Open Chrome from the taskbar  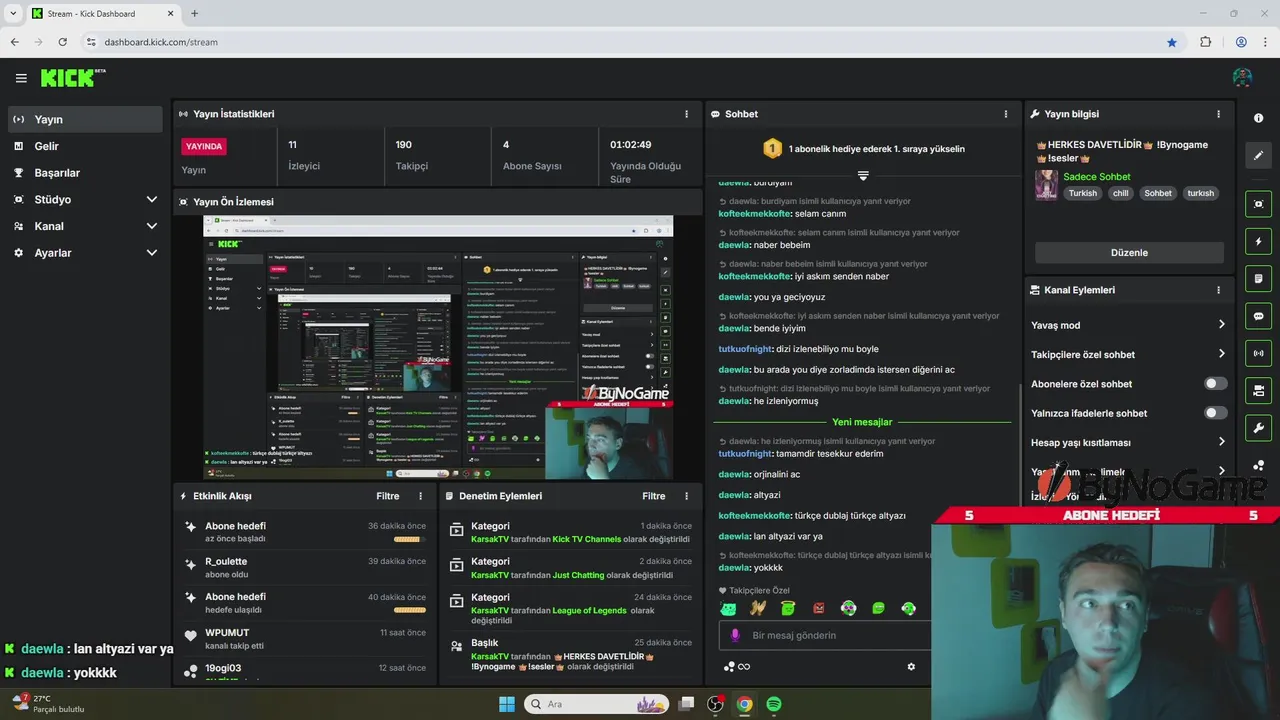coord(744,704)
